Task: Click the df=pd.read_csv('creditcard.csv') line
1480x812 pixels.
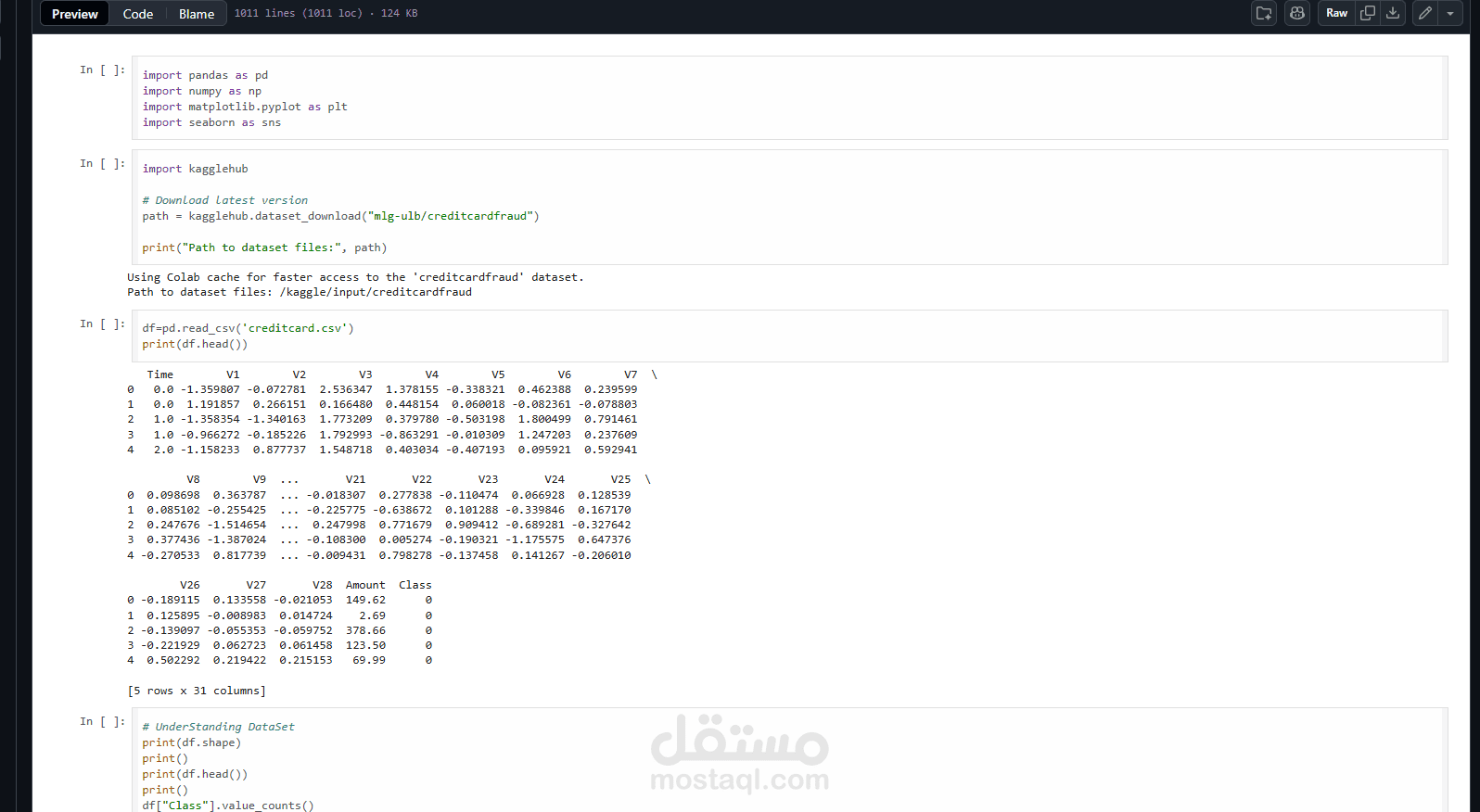Action: (x=248, y=328)
